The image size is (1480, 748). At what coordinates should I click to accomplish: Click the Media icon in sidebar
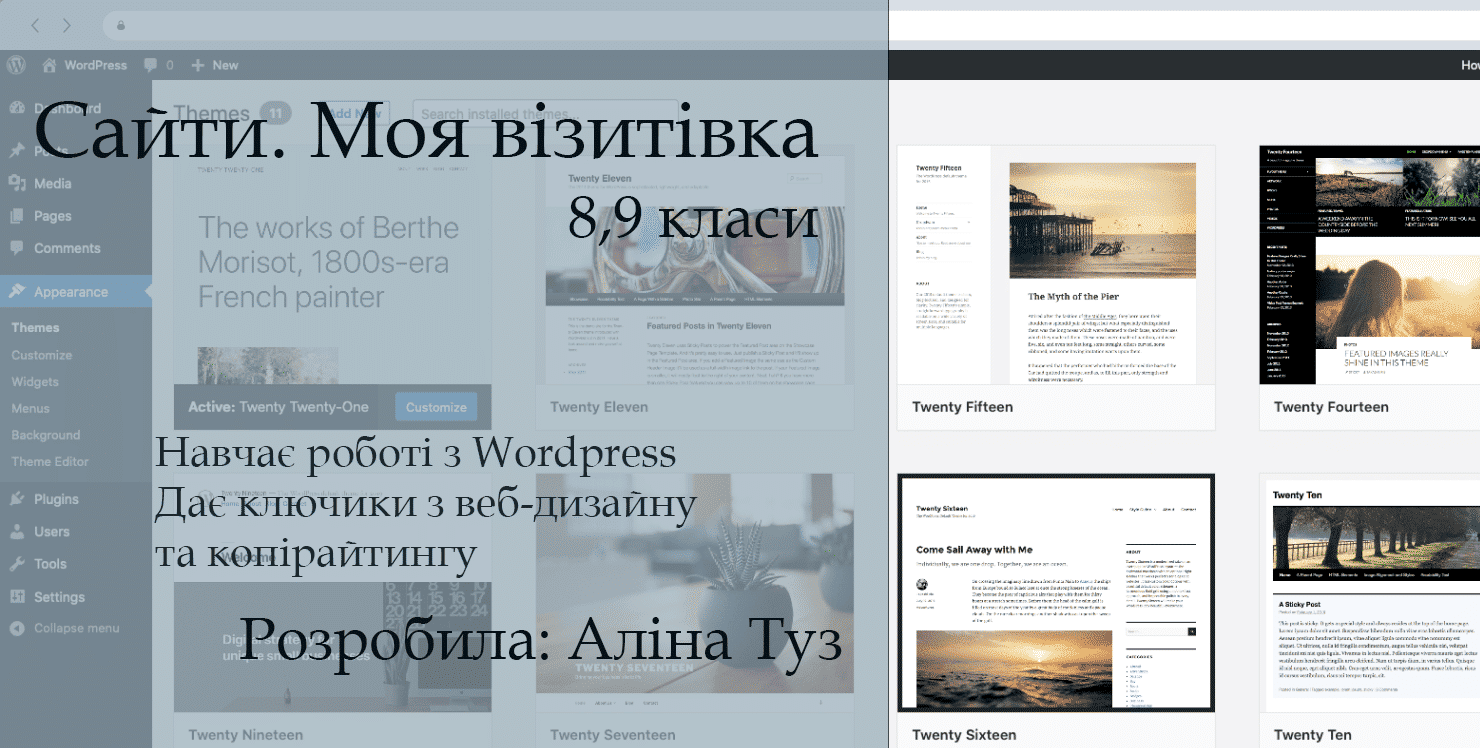(17, 183)
